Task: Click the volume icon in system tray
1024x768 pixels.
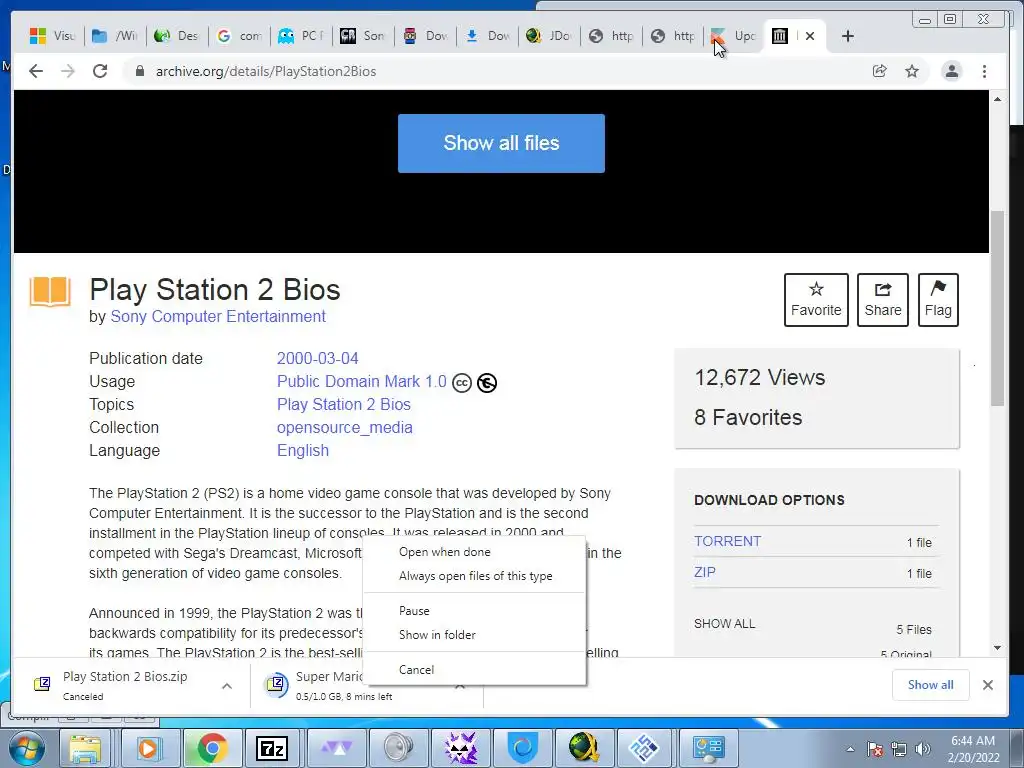Action: [x=922, y=749]
